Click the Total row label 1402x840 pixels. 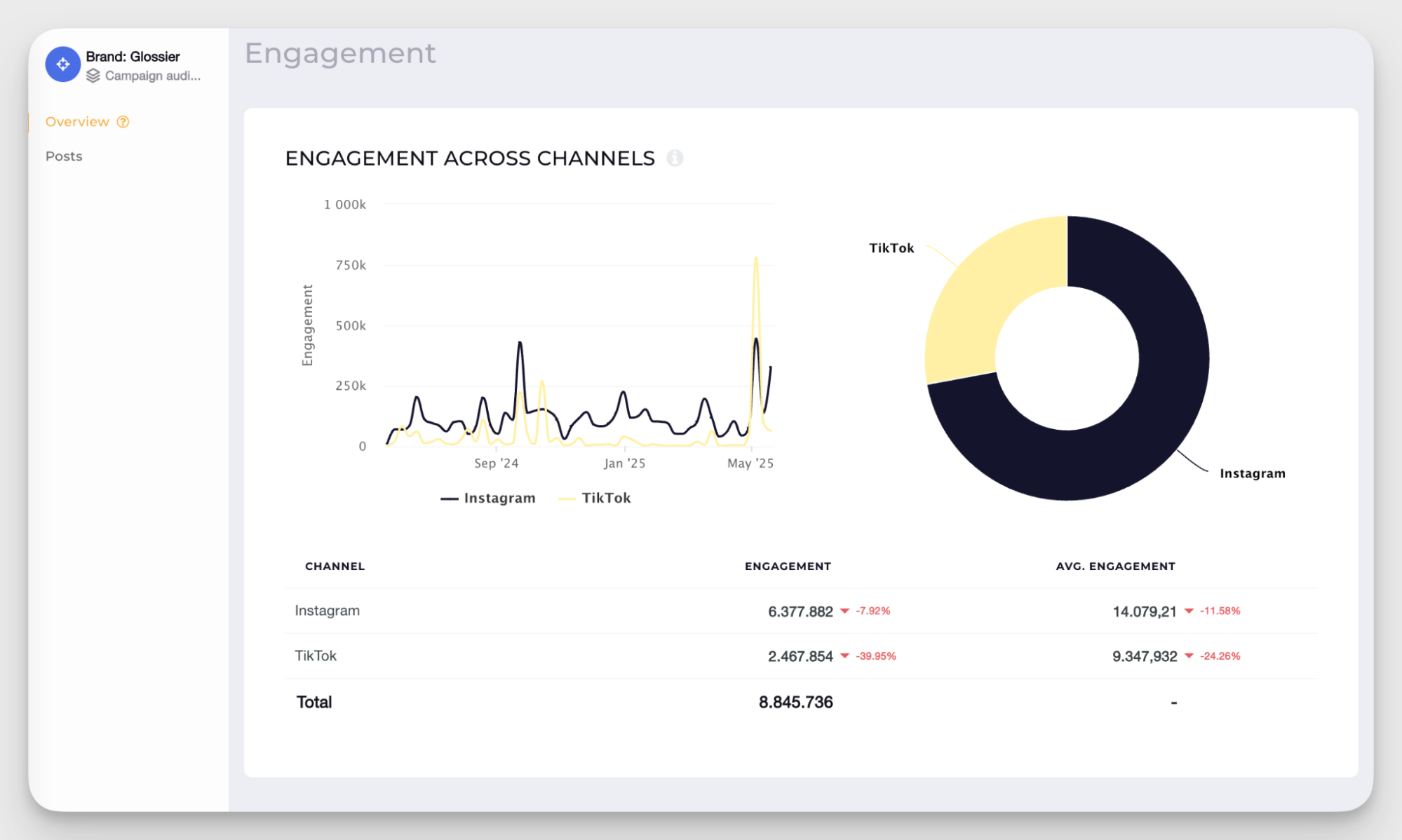click(x=314, y=703)
